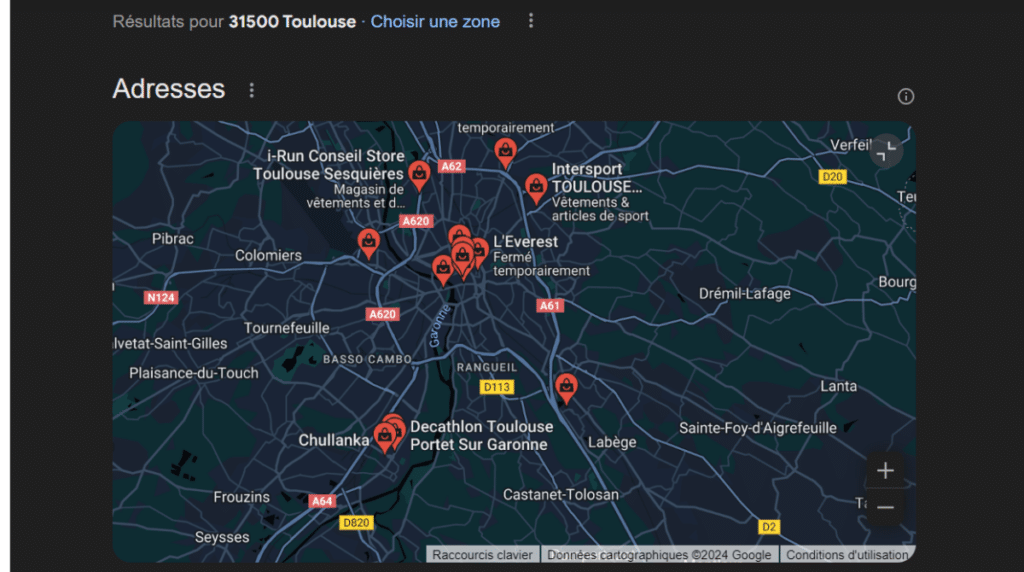Select the Chullanka map pin
1024x572 pixels.
pos(385,436)
